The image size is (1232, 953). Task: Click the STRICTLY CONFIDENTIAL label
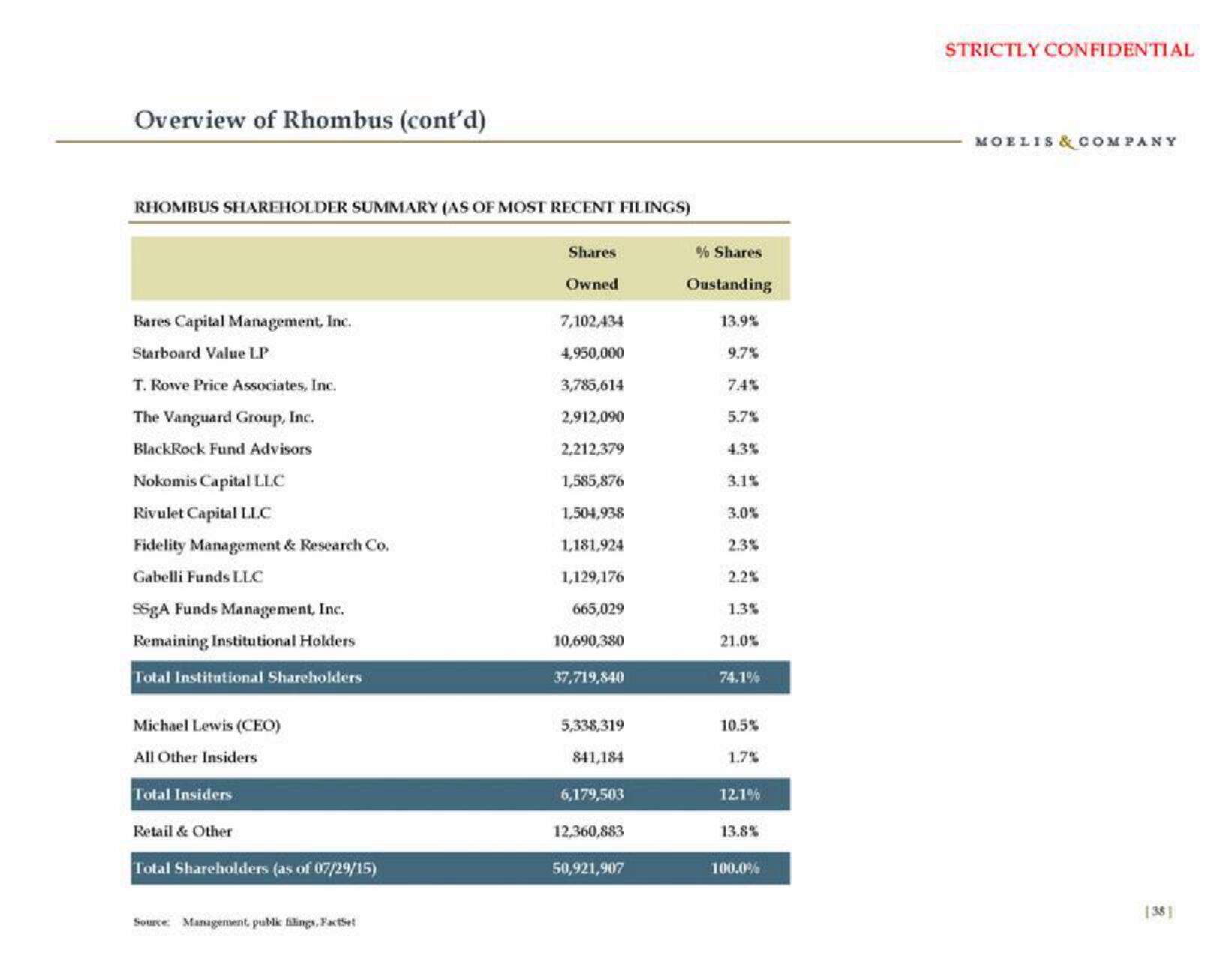pyautogui.click(x=1069, y=50)
